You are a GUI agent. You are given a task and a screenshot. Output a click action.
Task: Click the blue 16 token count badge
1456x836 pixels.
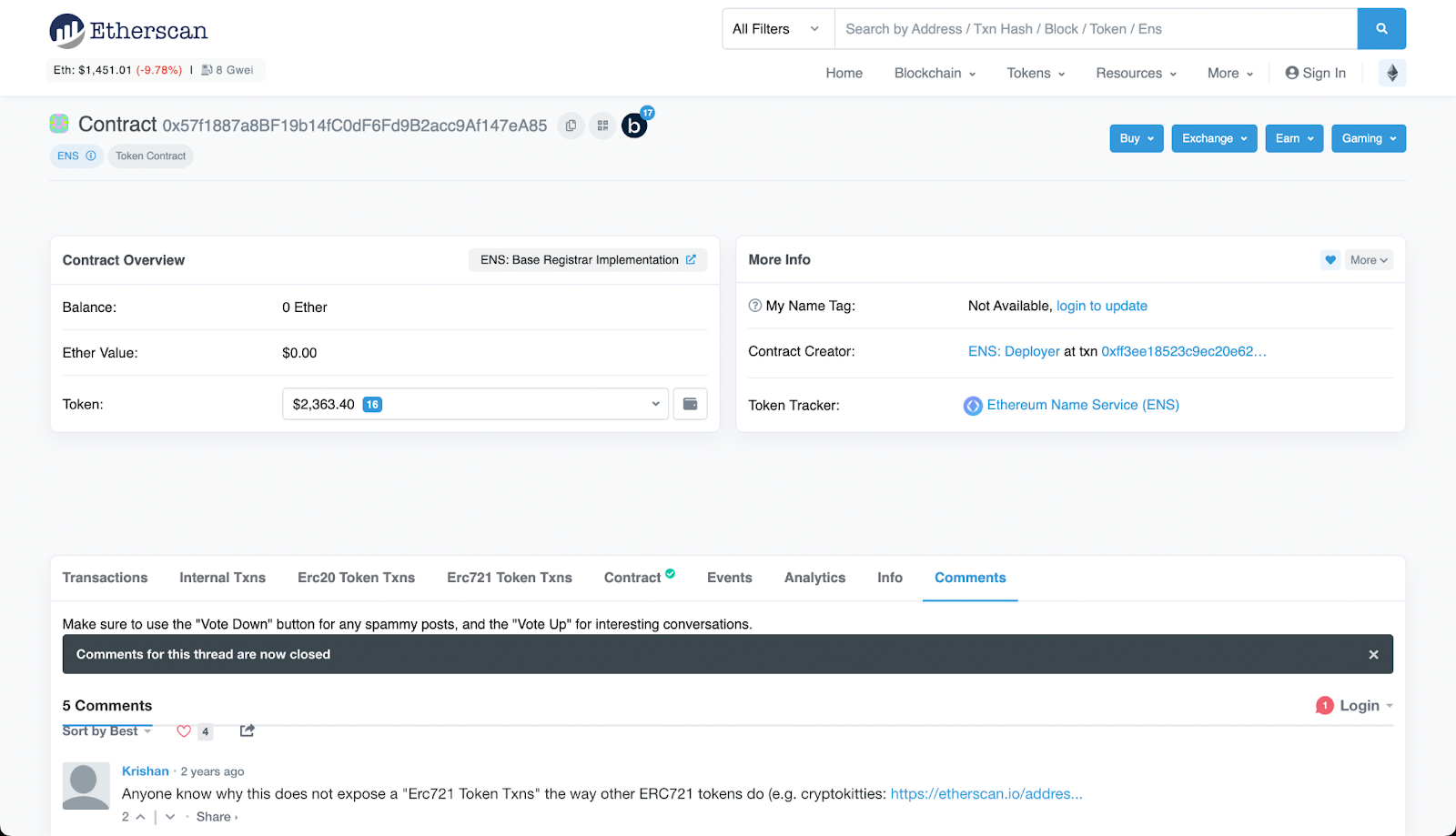point(372,405)
